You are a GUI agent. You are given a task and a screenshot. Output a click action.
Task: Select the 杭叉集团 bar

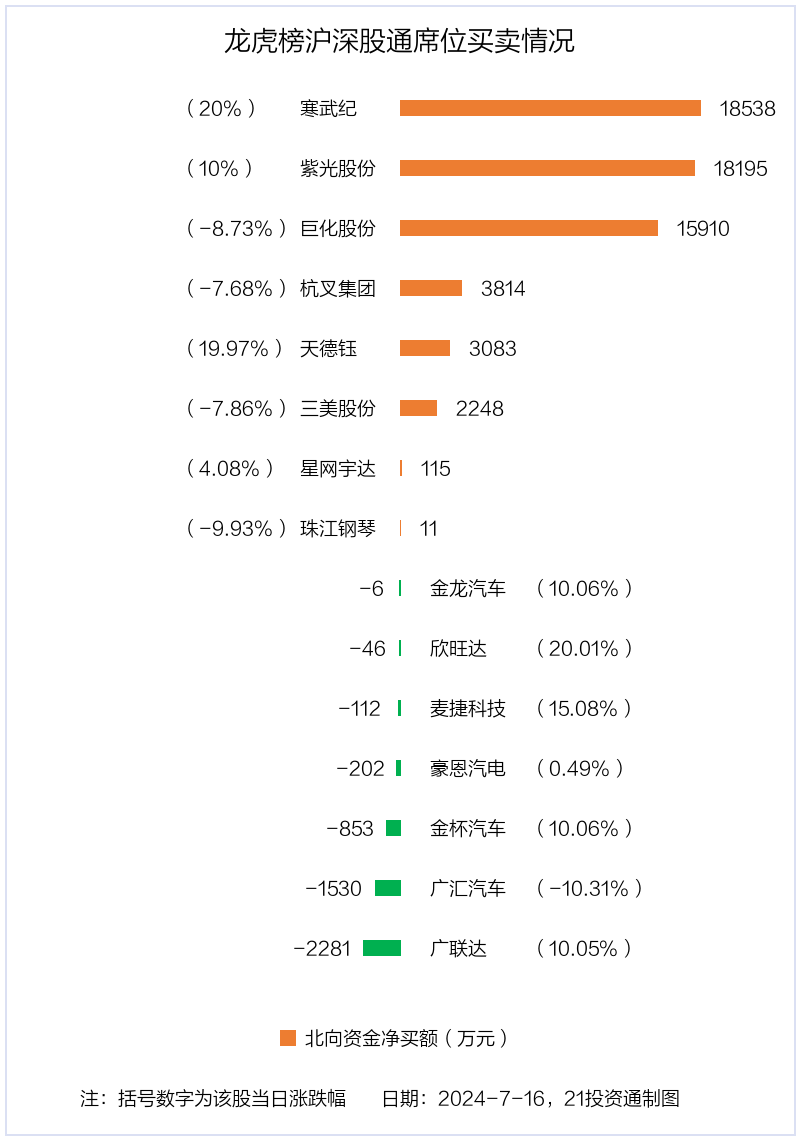coord(431,288)
